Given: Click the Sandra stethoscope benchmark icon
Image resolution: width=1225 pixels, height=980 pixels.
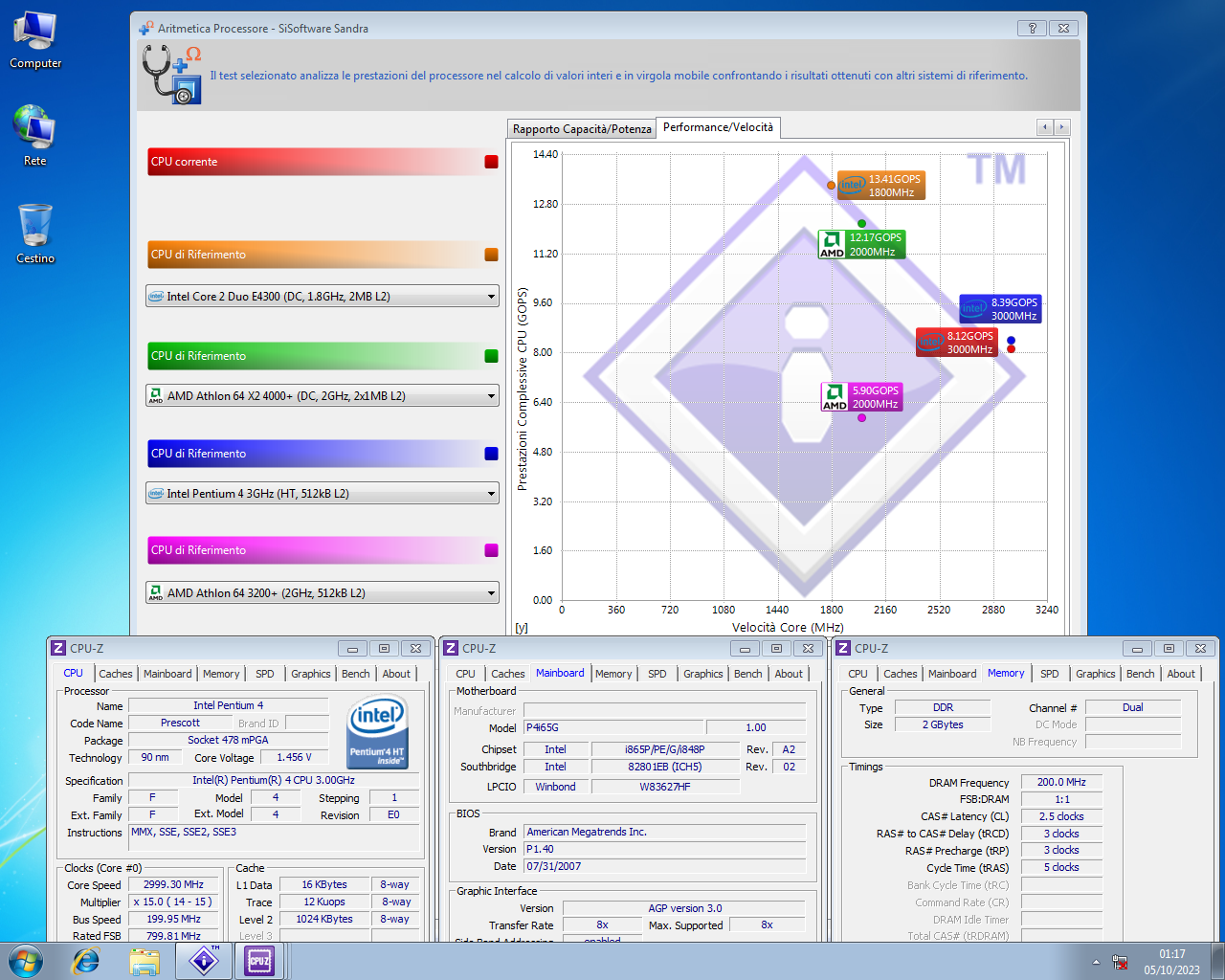Looking at the screenshot, I should 172,75.
